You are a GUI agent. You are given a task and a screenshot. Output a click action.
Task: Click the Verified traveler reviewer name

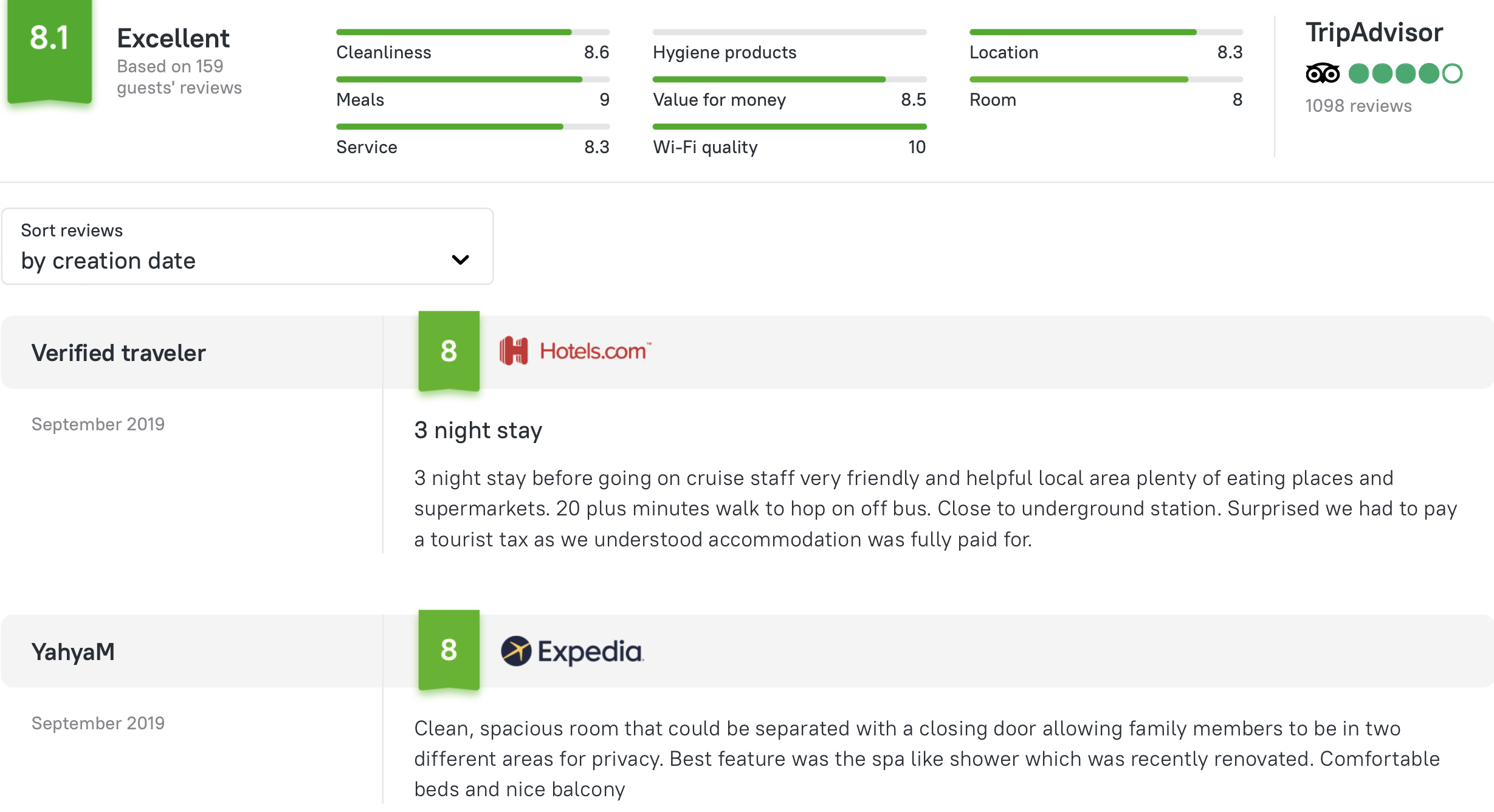[119, 353]
